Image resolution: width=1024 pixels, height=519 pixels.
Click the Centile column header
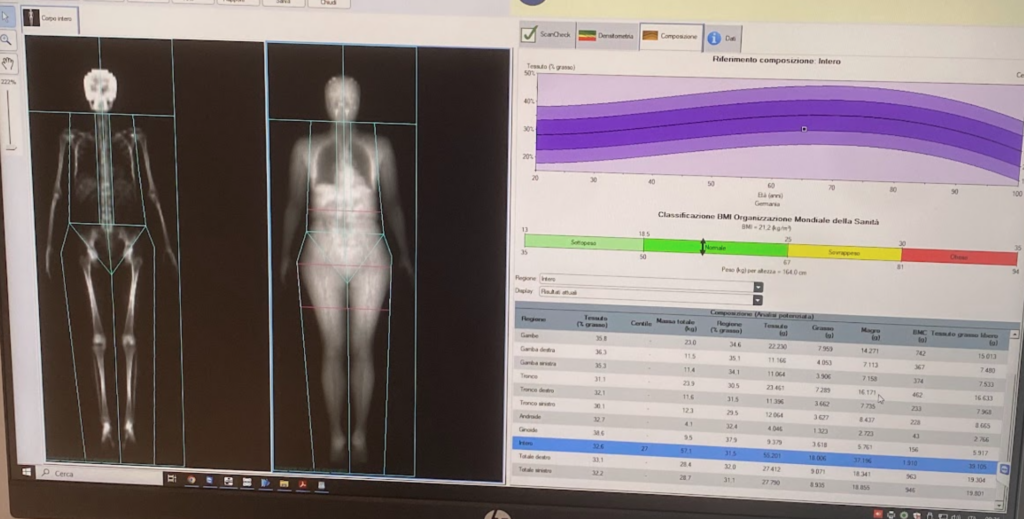point(640,323)
